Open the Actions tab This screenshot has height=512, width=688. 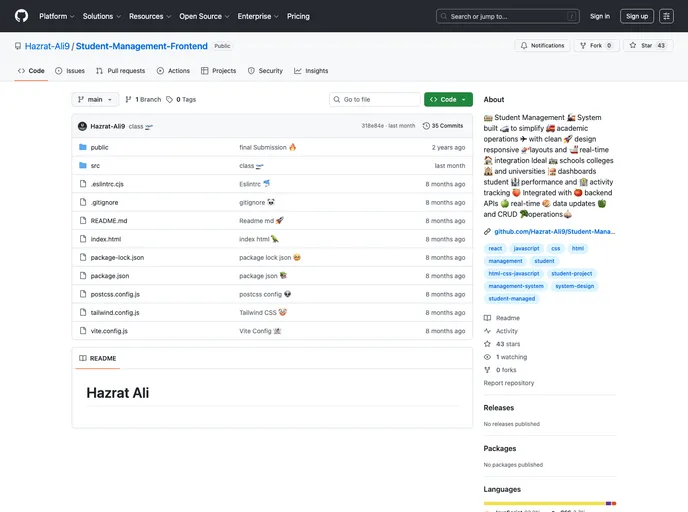[x=173, y=71]
